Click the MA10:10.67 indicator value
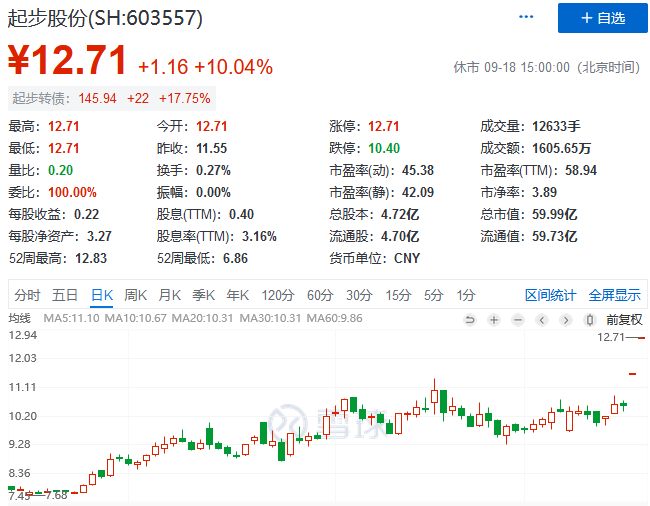The image size is (650, 506). click(x=135, y=318)
